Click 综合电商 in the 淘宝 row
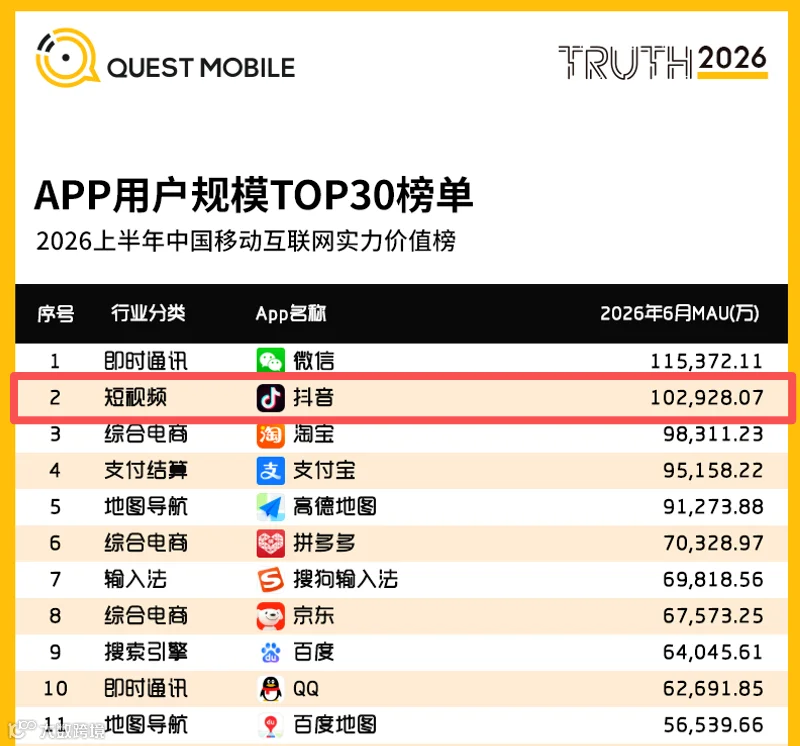Image resolution: width=800 pixels, height=746 pixels. click(146, 434)
